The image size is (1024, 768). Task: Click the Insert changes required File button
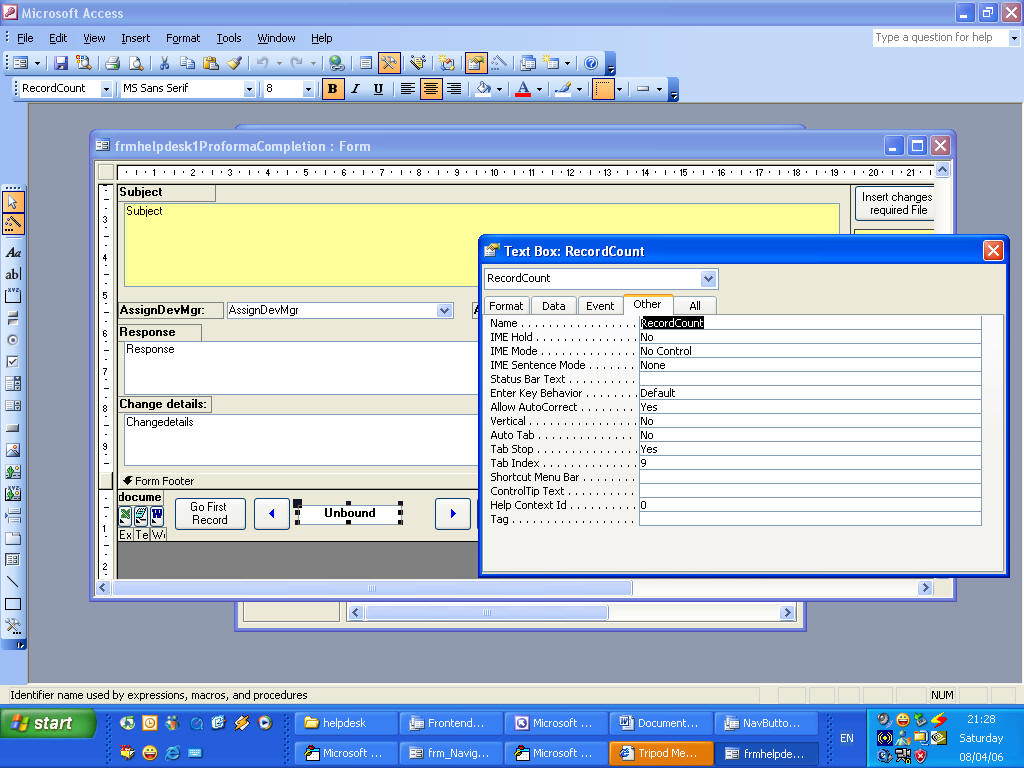click(895, 203)
